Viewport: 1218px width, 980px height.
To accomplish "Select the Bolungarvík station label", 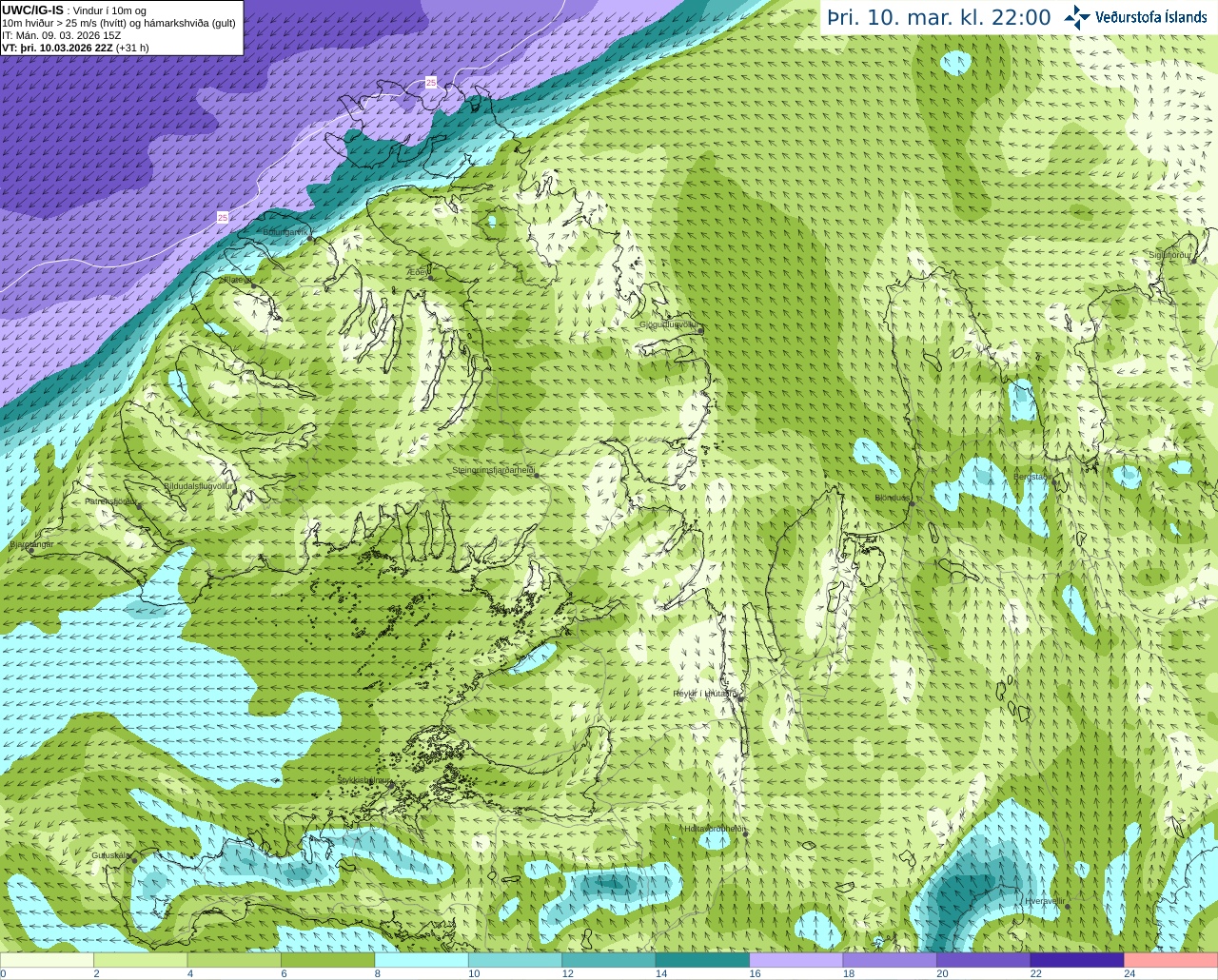I will [286, 231].
